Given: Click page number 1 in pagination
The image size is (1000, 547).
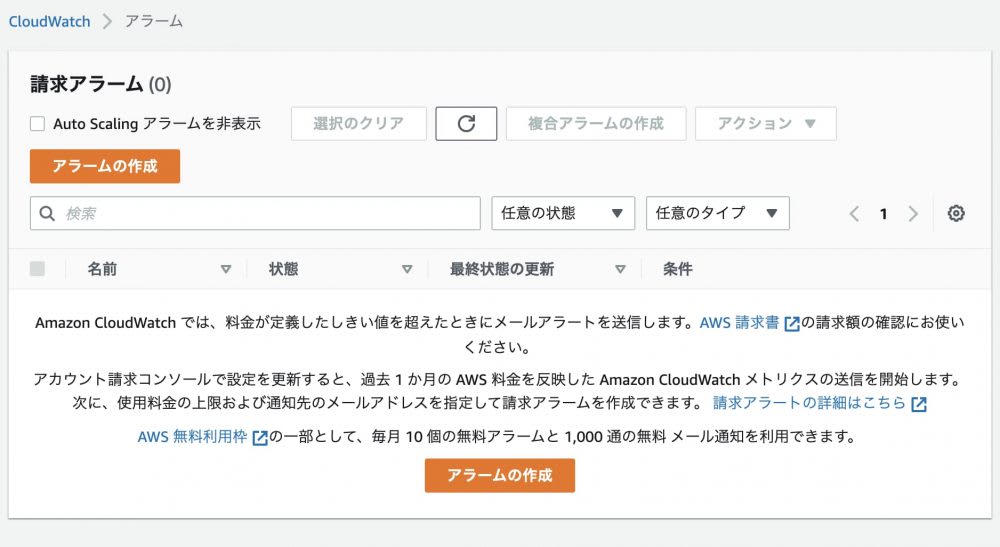Looking at the screenshot, I should click(x=883, y=214).
